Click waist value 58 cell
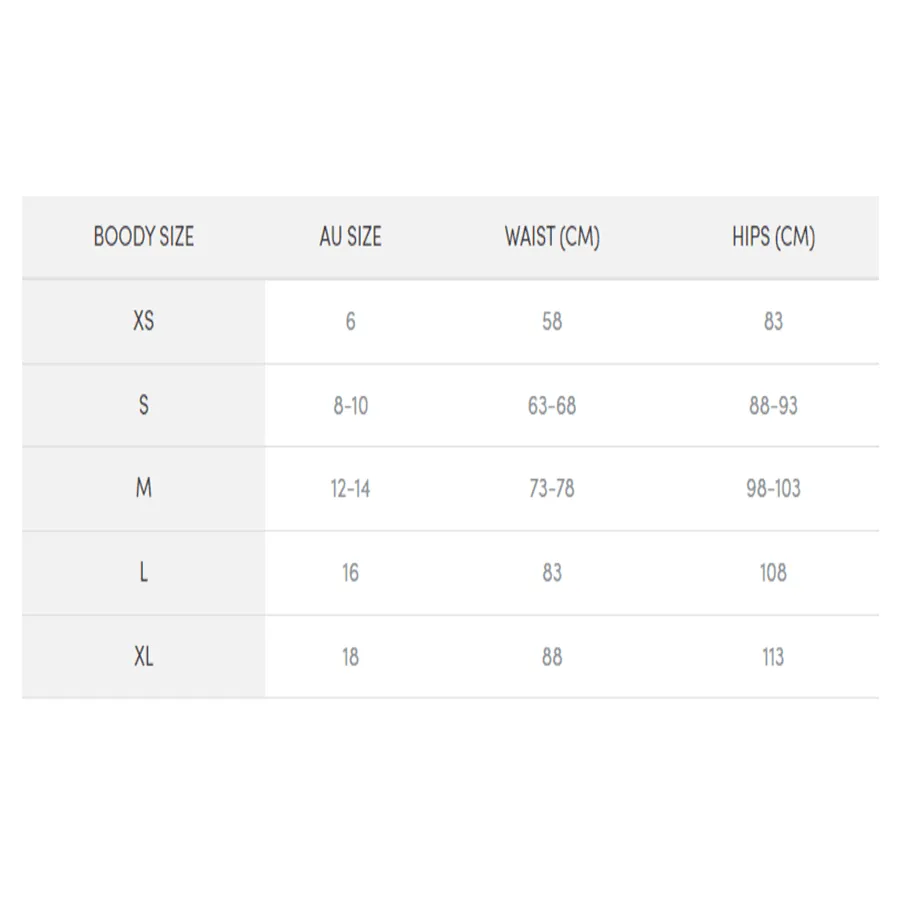The height and width of the screenshot is (900, 900). (x=552, y=321)
